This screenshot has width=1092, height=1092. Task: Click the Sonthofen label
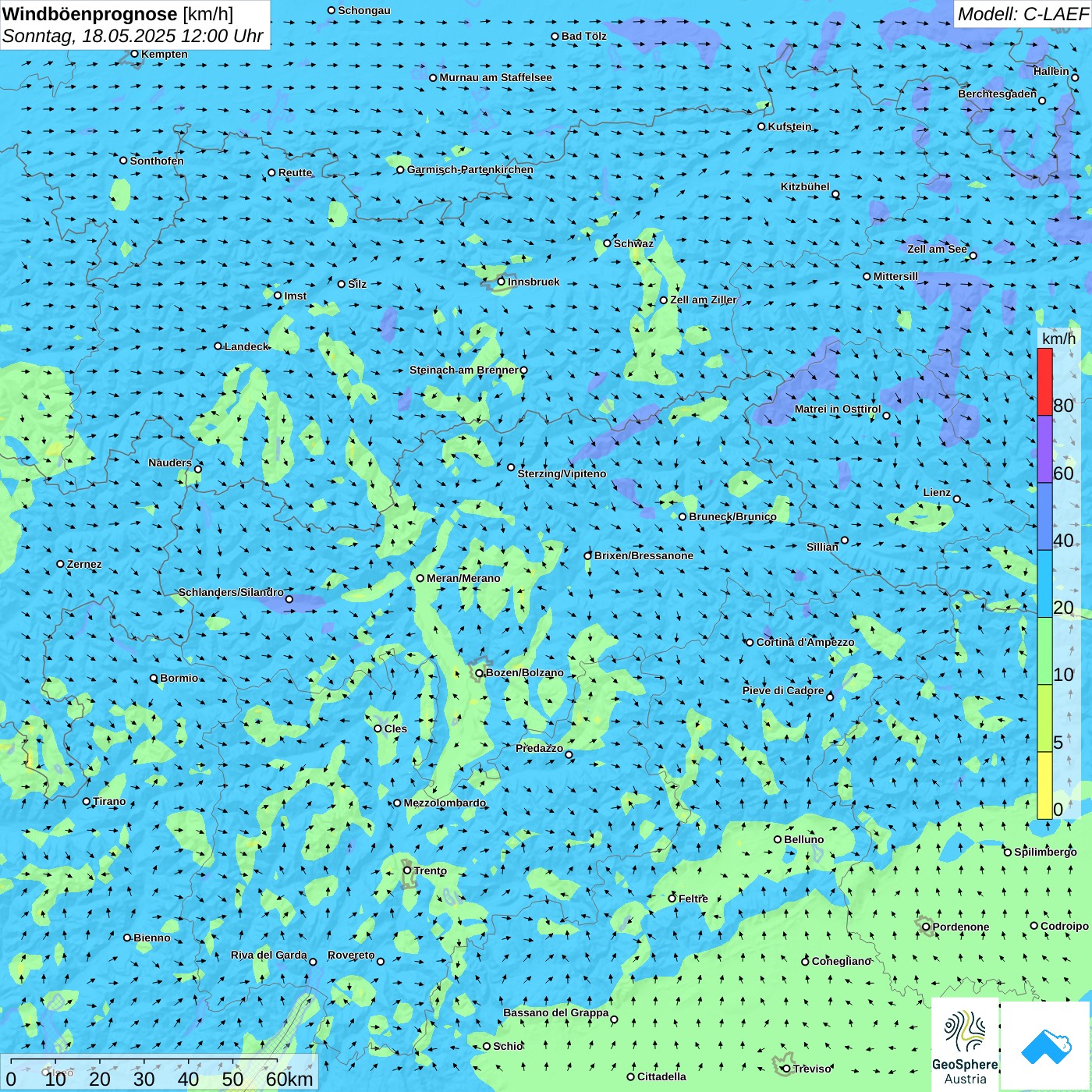[x=157, y=161]
